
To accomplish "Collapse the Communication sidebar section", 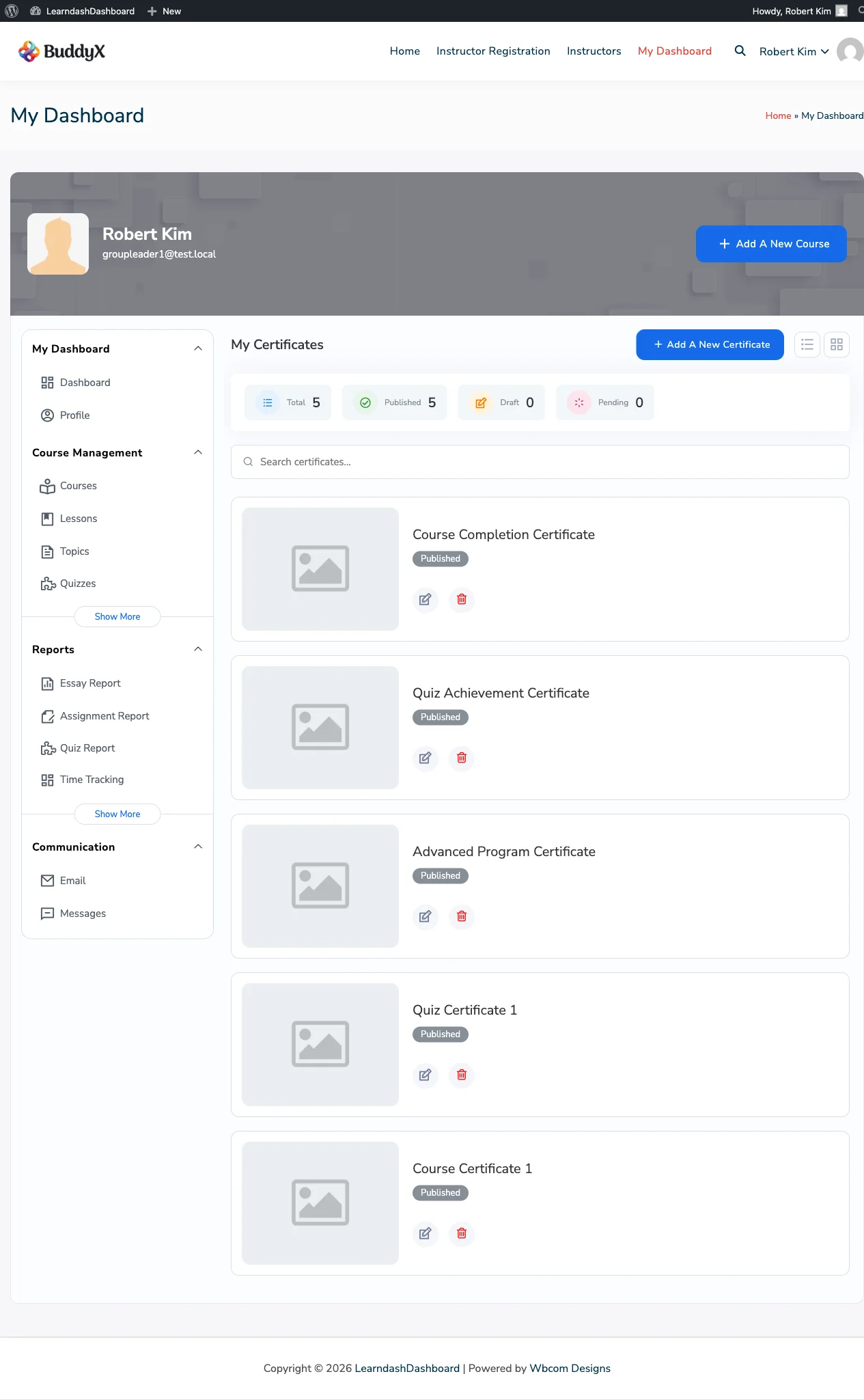I will (x=198, y=847).
